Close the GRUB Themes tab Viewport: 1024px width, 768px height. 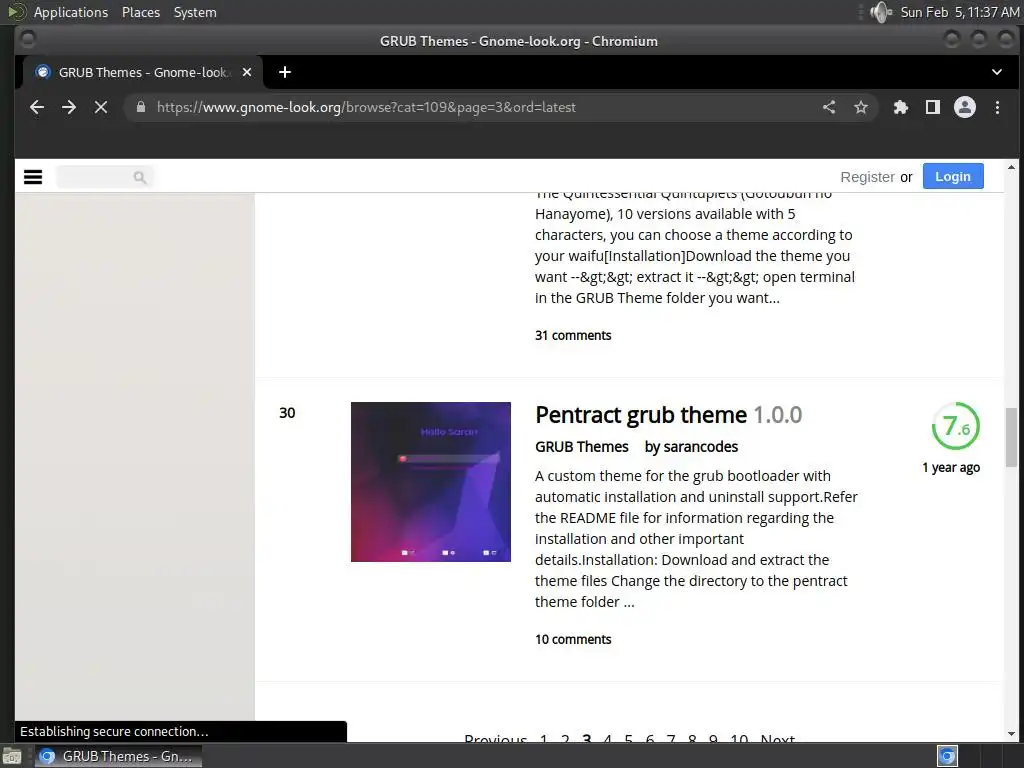[247, 72]
